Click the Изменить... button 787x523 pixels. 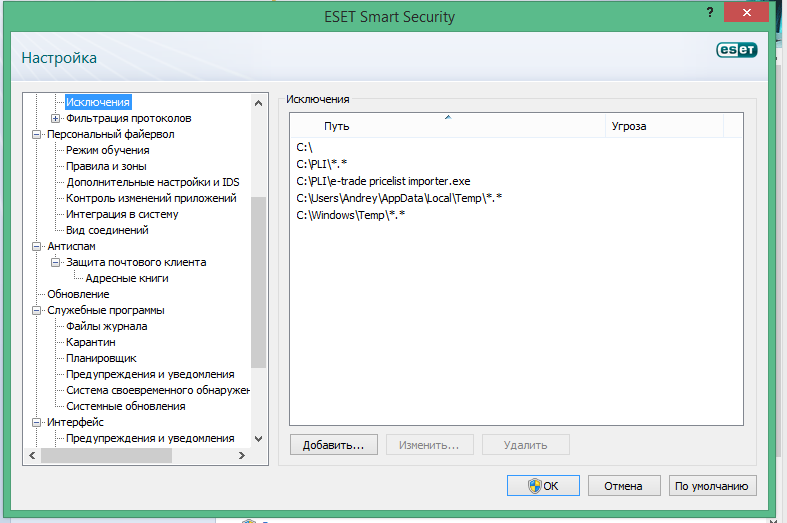point(430,445)
